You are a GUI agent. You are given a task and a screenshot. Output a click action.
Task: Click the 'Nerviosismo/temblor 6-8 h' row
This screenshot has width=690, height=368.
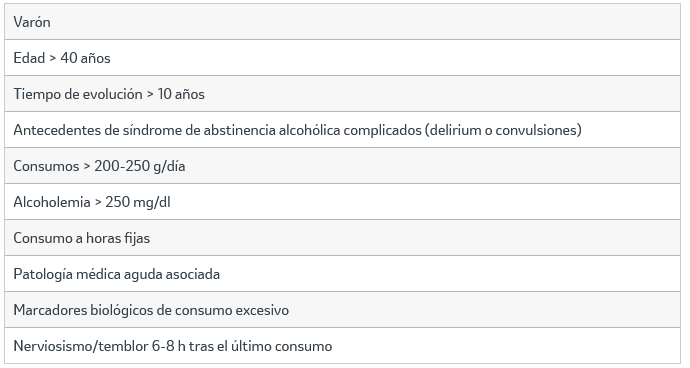pyautogui.click(x=342, y=346)
